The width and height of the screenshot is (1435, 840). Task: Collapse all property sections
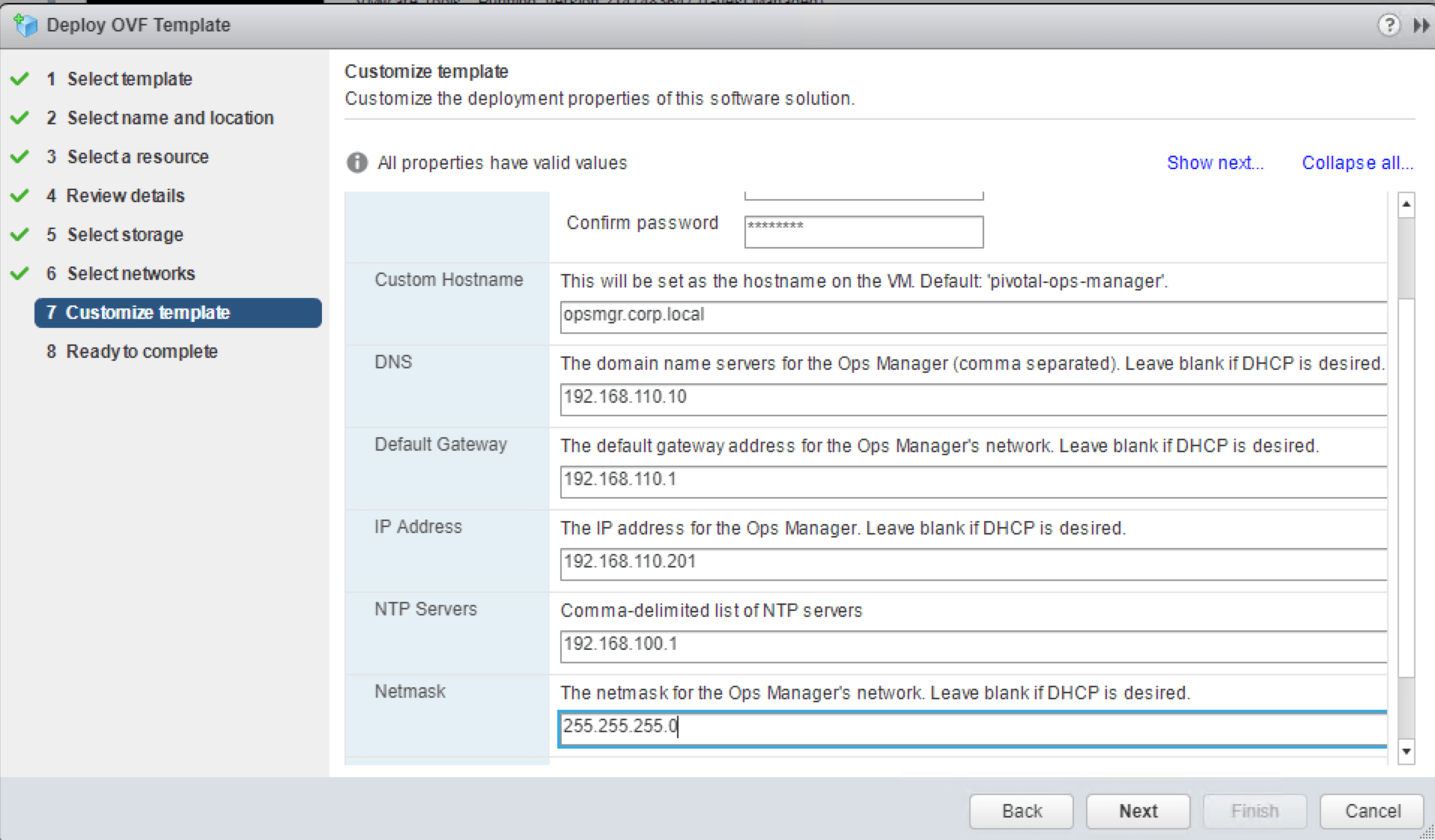1356,162
